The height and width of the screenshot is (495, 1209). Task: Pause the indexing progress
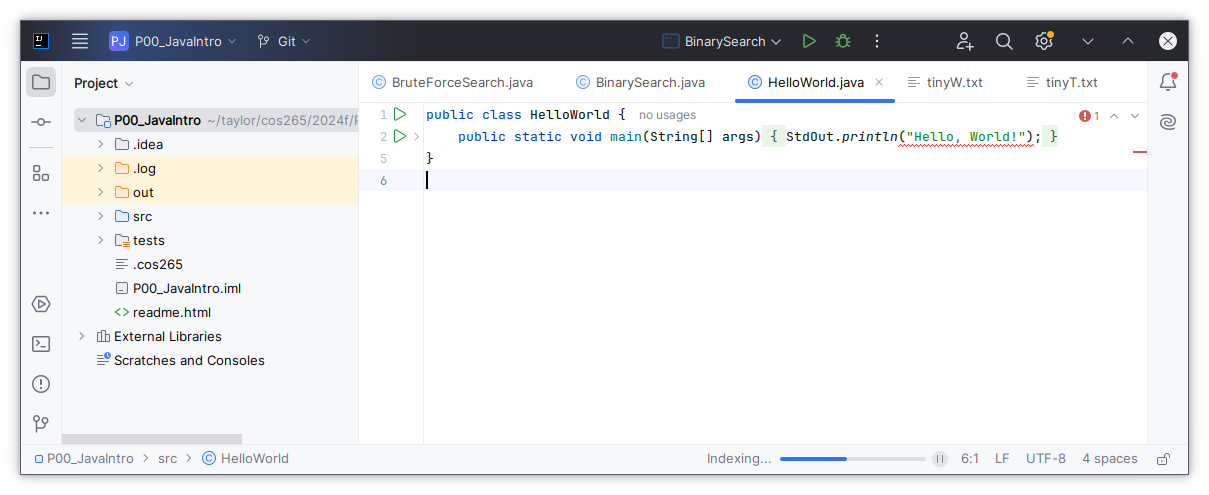(939, 459)
